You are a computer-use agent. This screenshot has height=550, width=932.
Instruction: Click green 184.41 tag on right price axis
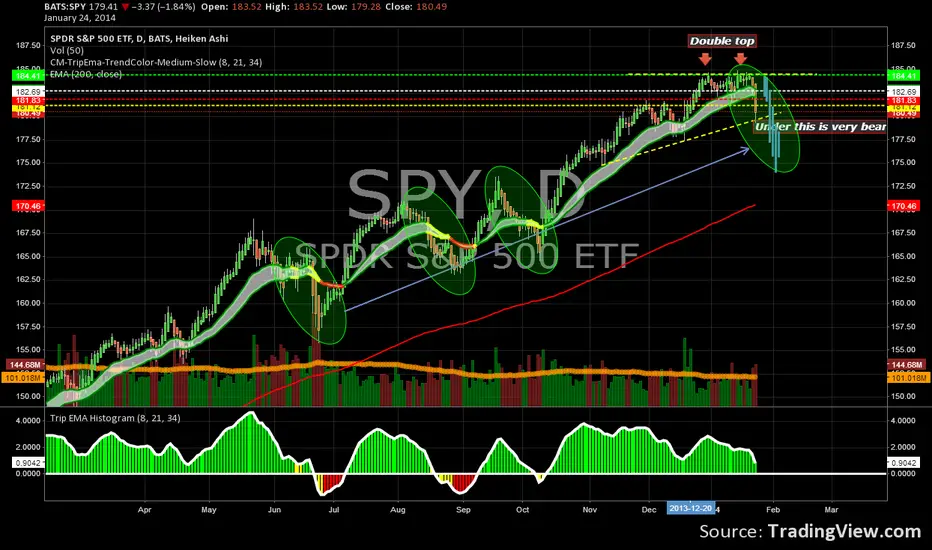coord(903,76)
